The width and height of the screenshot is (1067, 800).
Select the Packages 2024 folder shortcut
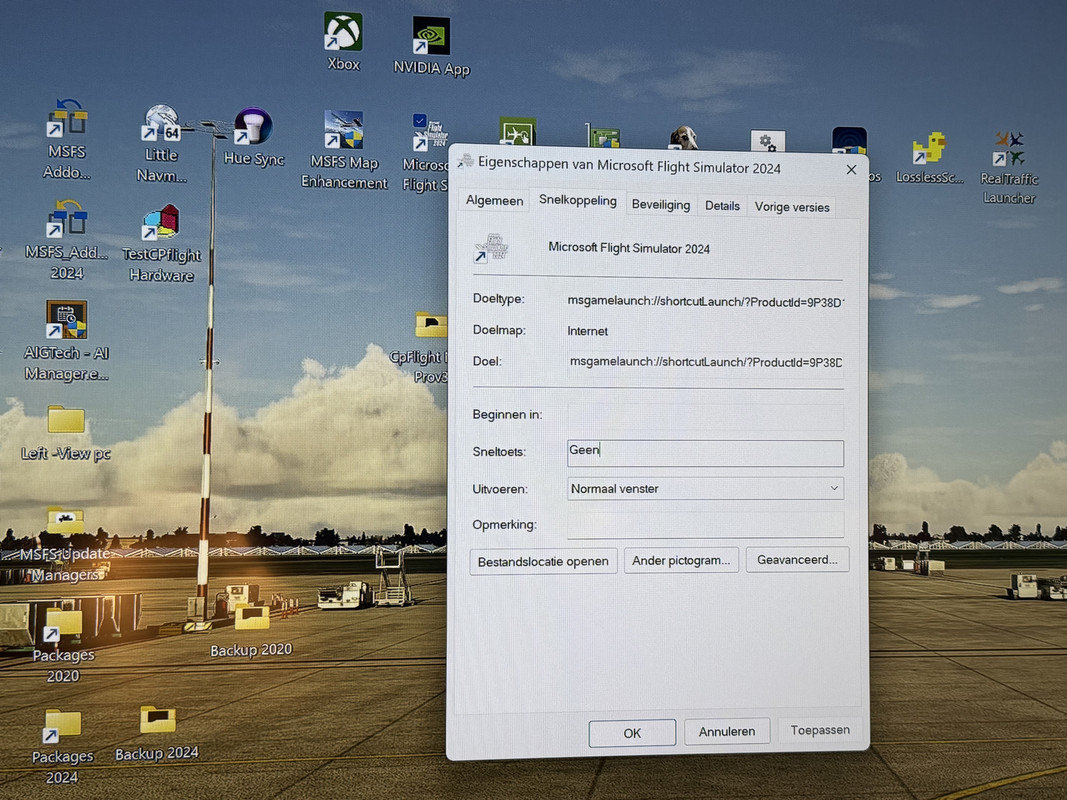tap(63, 746)
